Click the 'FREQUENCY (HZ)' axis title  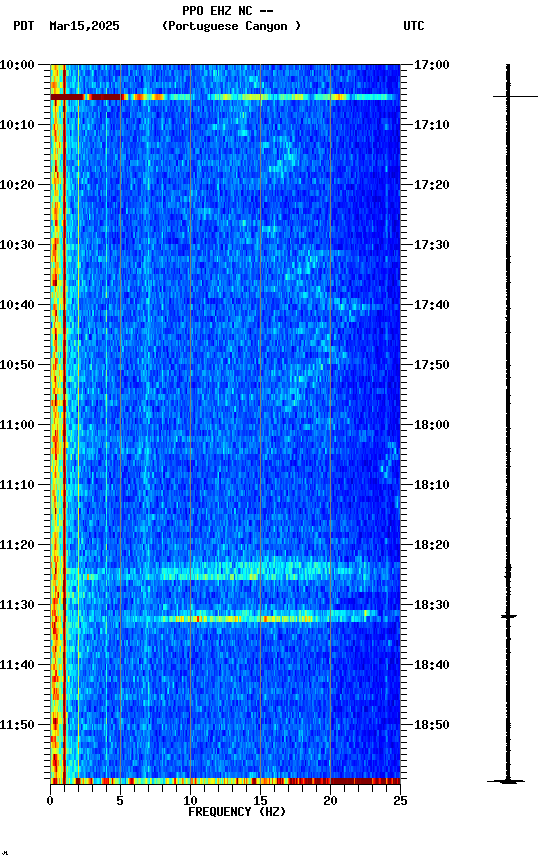[x=237, y=812]
